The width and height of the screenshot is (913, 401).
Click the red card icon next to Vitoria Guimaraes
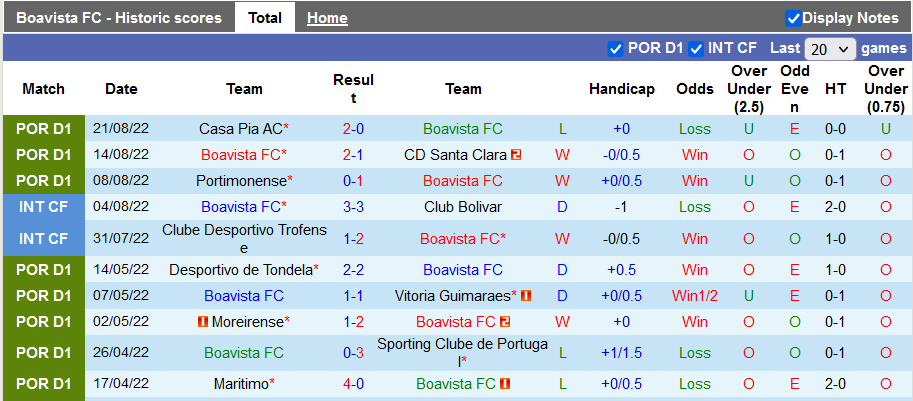[526, 296]
